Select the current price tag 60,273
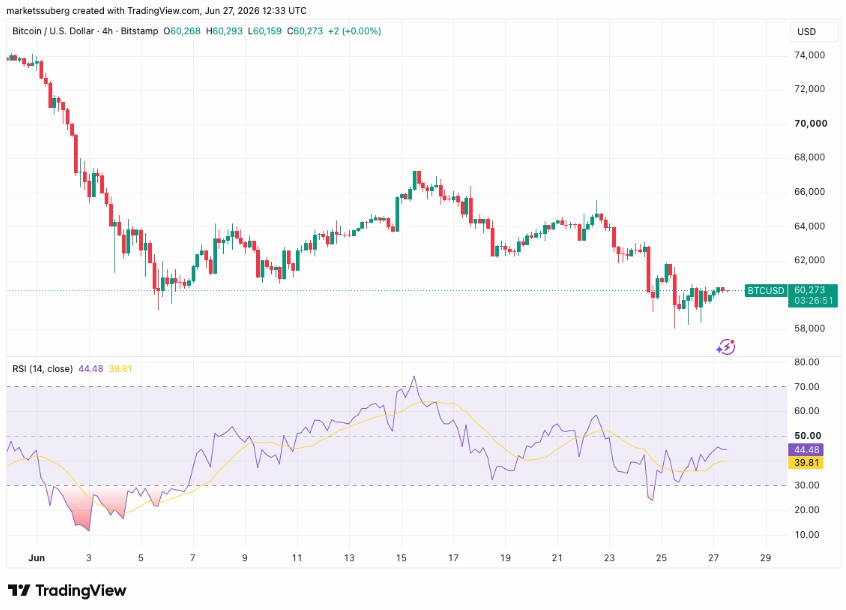This screenshot has height=610, width=846. pos(810,290)
